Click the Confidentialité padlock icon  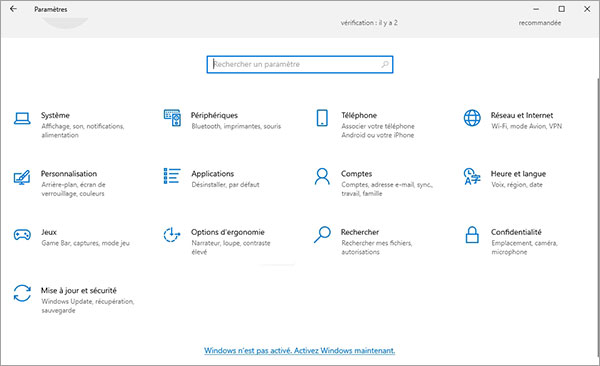point(472,235)
